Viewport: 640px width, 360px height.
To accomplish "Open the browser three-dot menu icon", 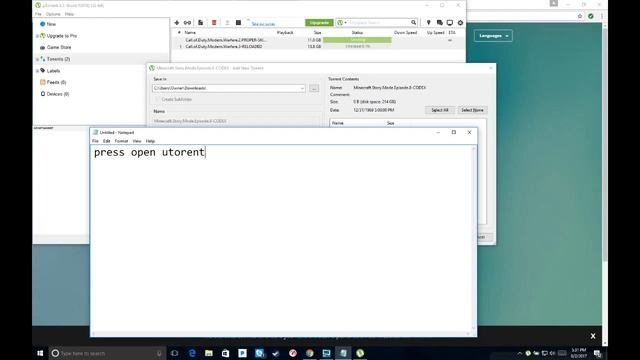I will coord(602,16).
